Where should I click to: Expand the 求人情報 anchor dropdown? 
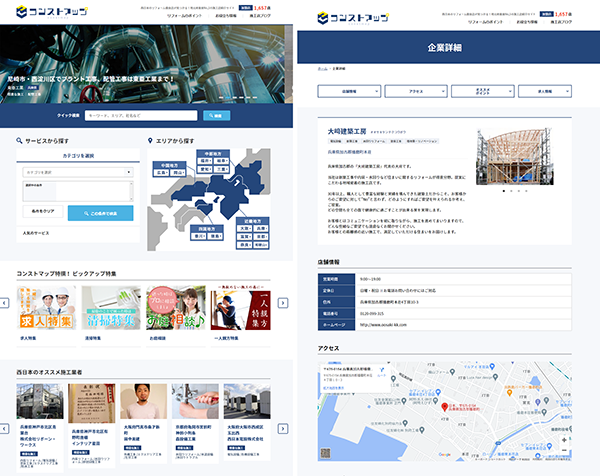click(x=550, y=90)
